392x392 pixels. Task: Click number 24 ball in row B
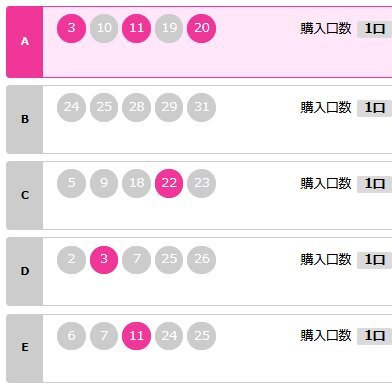point(71,107)
